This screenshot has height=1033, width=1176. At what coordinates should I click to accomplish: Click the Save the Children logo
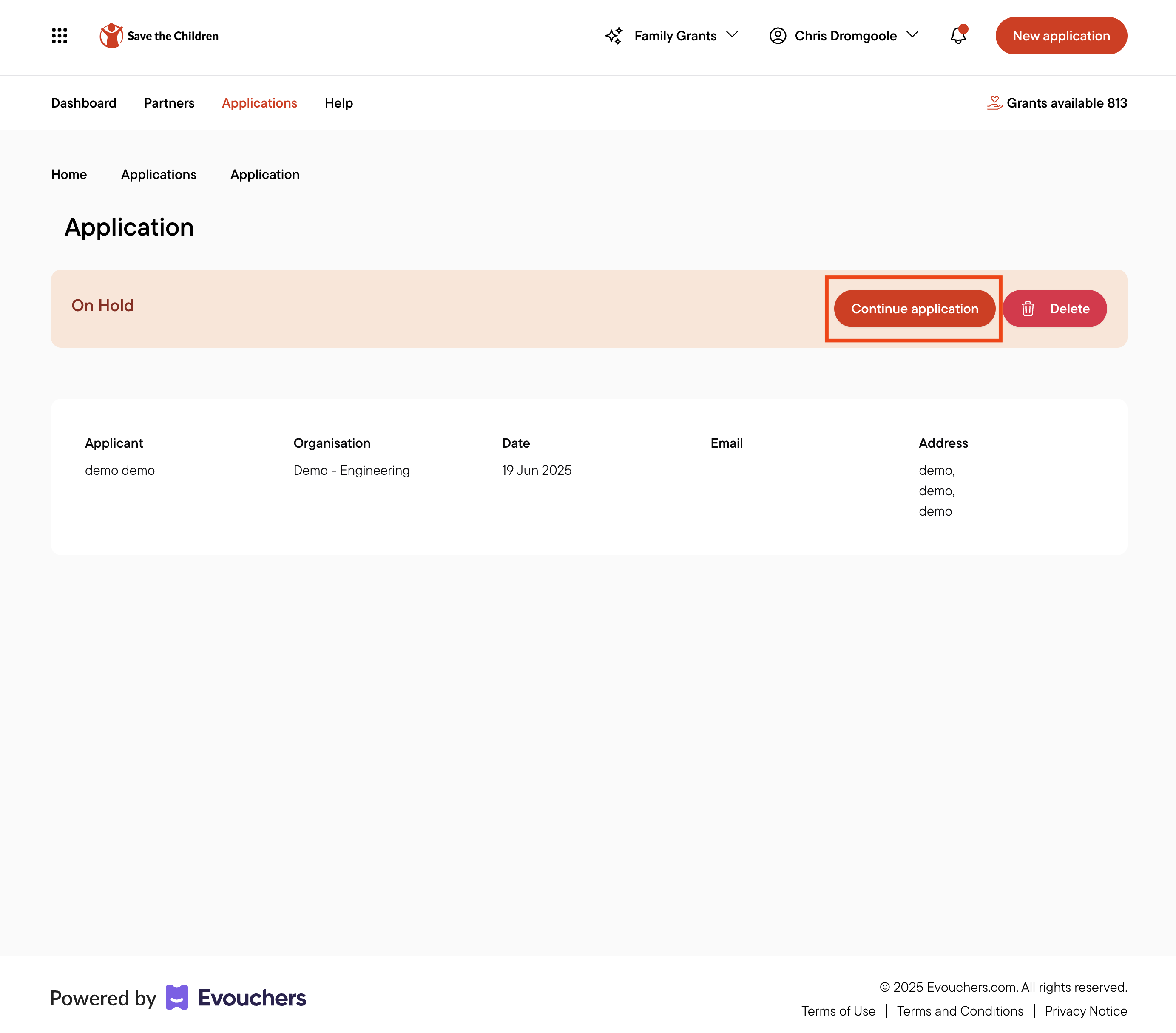159,36
